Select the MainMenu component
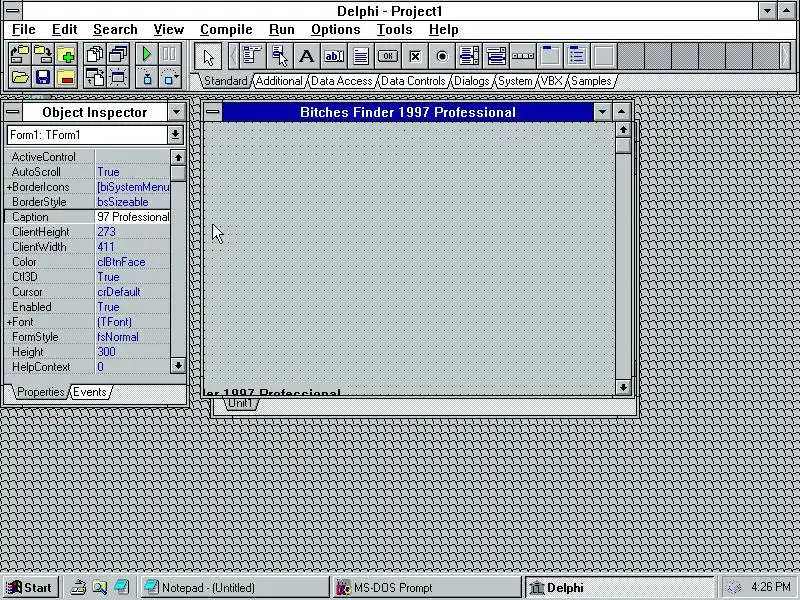Image resolution: width=800 pixels, height=600 pixels. pos(252,56)
